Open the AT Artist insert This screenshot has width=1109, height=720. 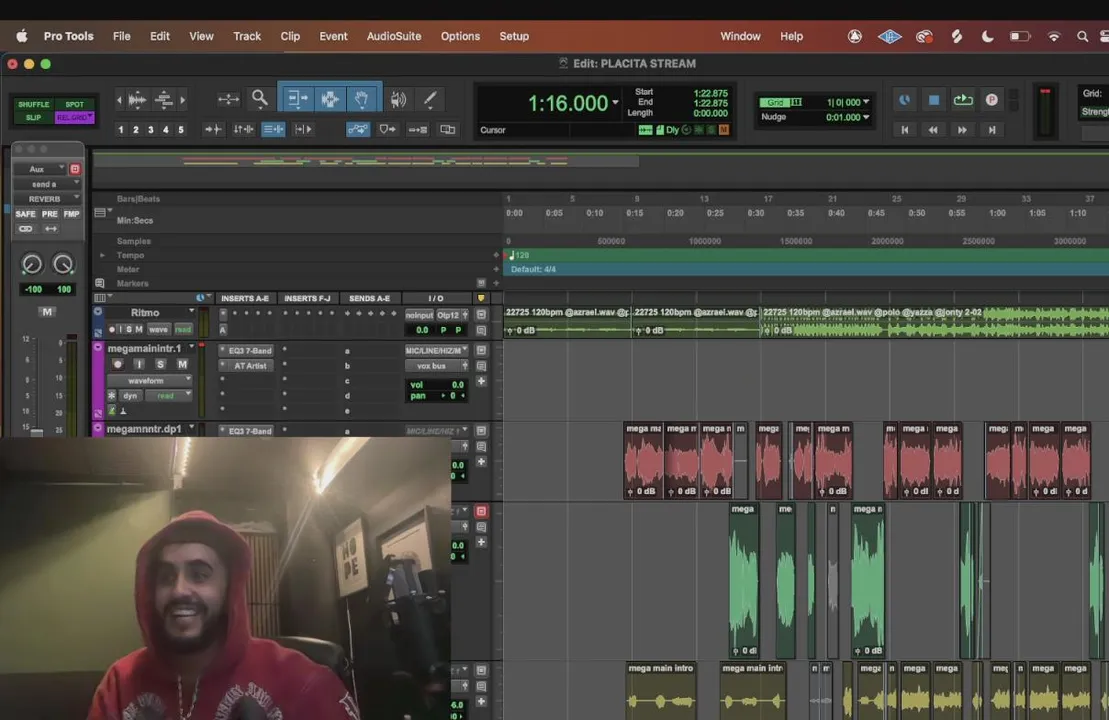pyautogui.click(x=249, y=366)
